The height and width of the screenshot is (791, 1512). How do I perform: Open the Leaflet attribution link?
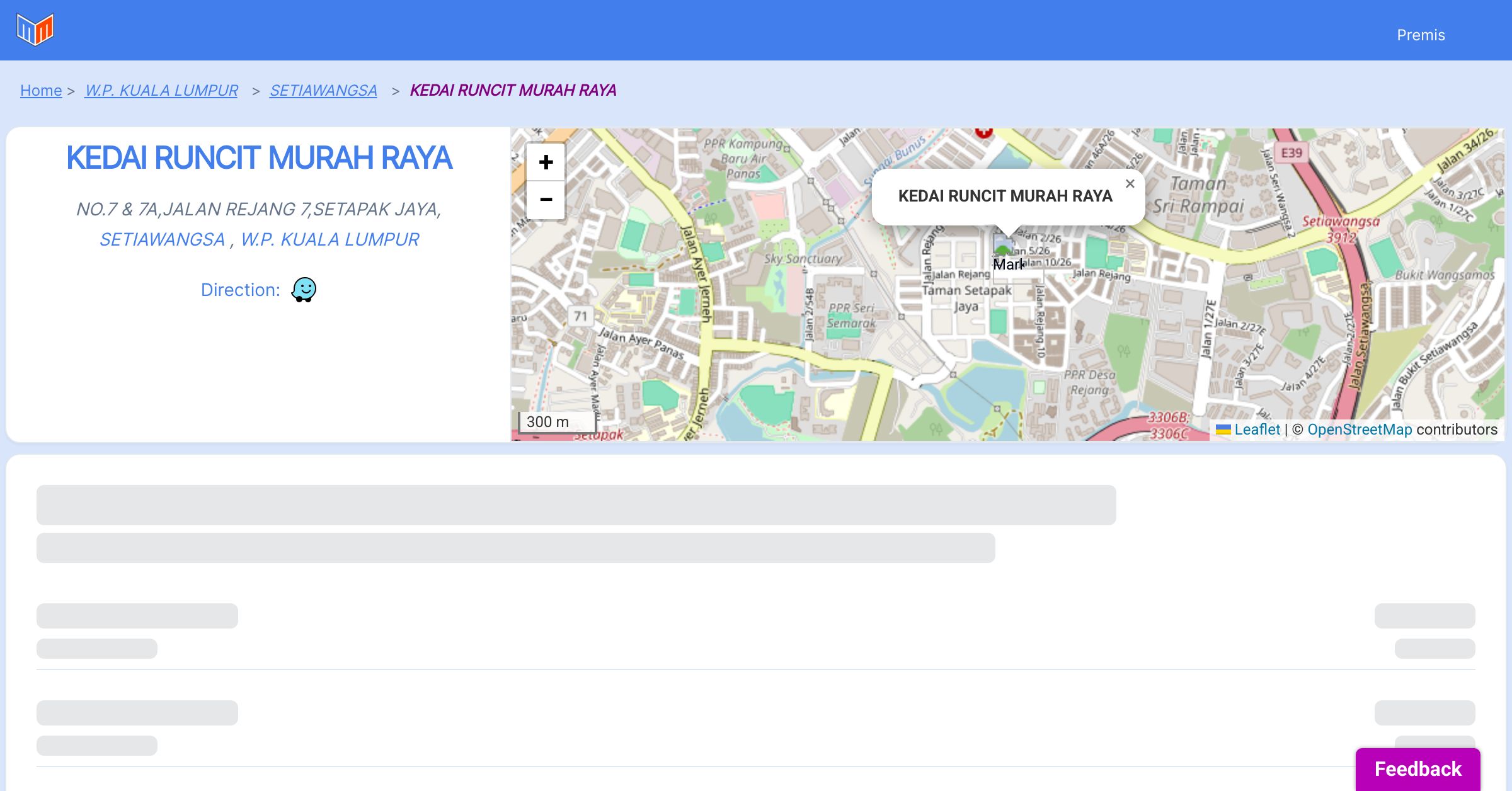click(x=1257, y=430)
